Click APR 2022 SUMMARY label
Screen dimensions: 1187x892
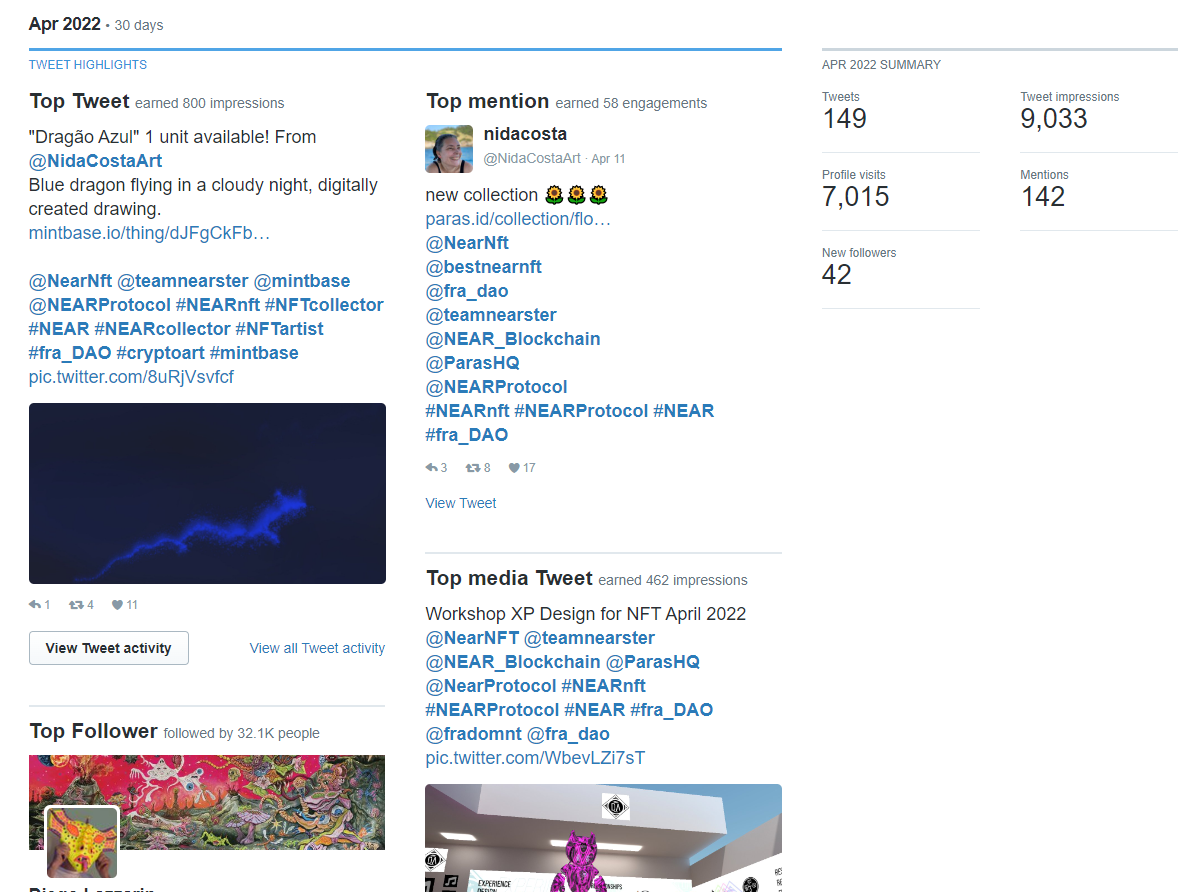(x=881, y=65)
